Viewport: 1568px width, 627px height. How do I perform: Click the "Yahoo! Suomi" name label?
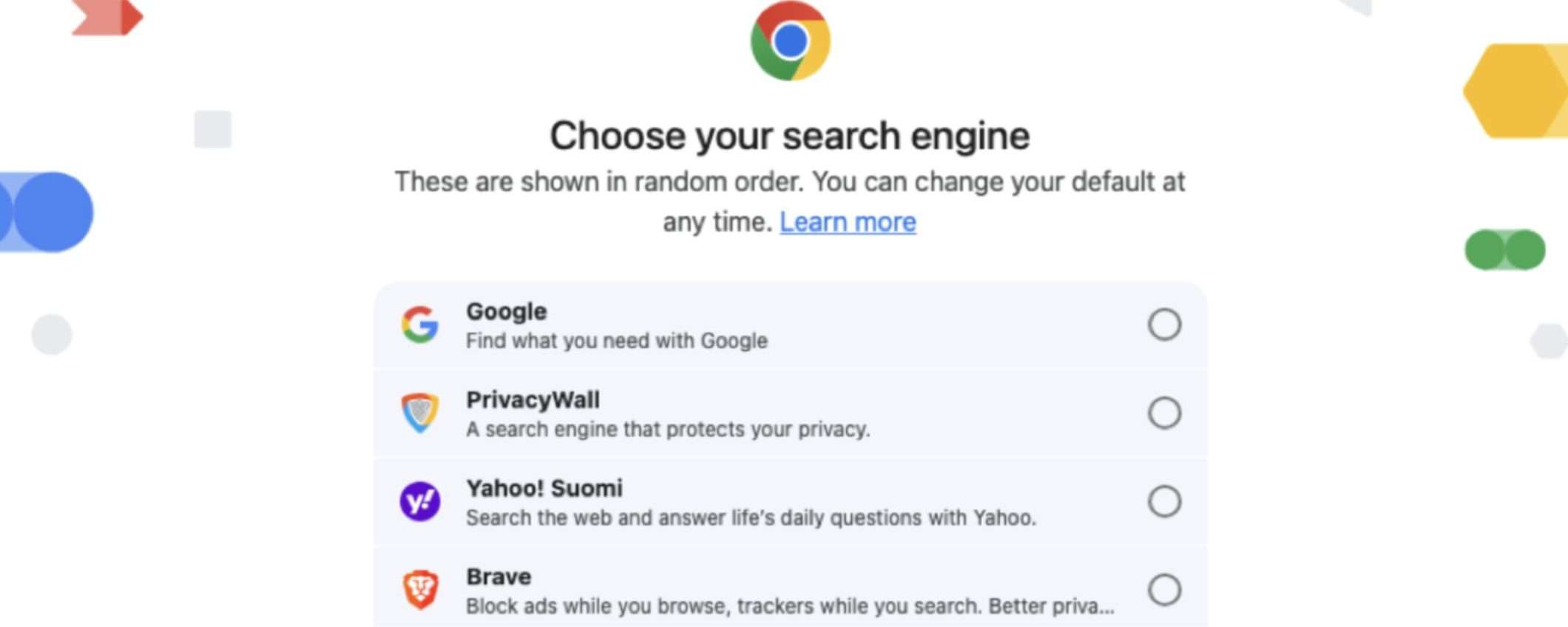tap(544, 488)
